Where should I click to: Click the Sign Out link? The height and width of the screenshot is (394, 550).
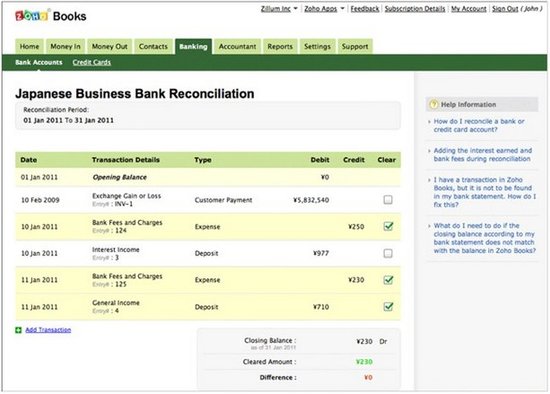505,9
